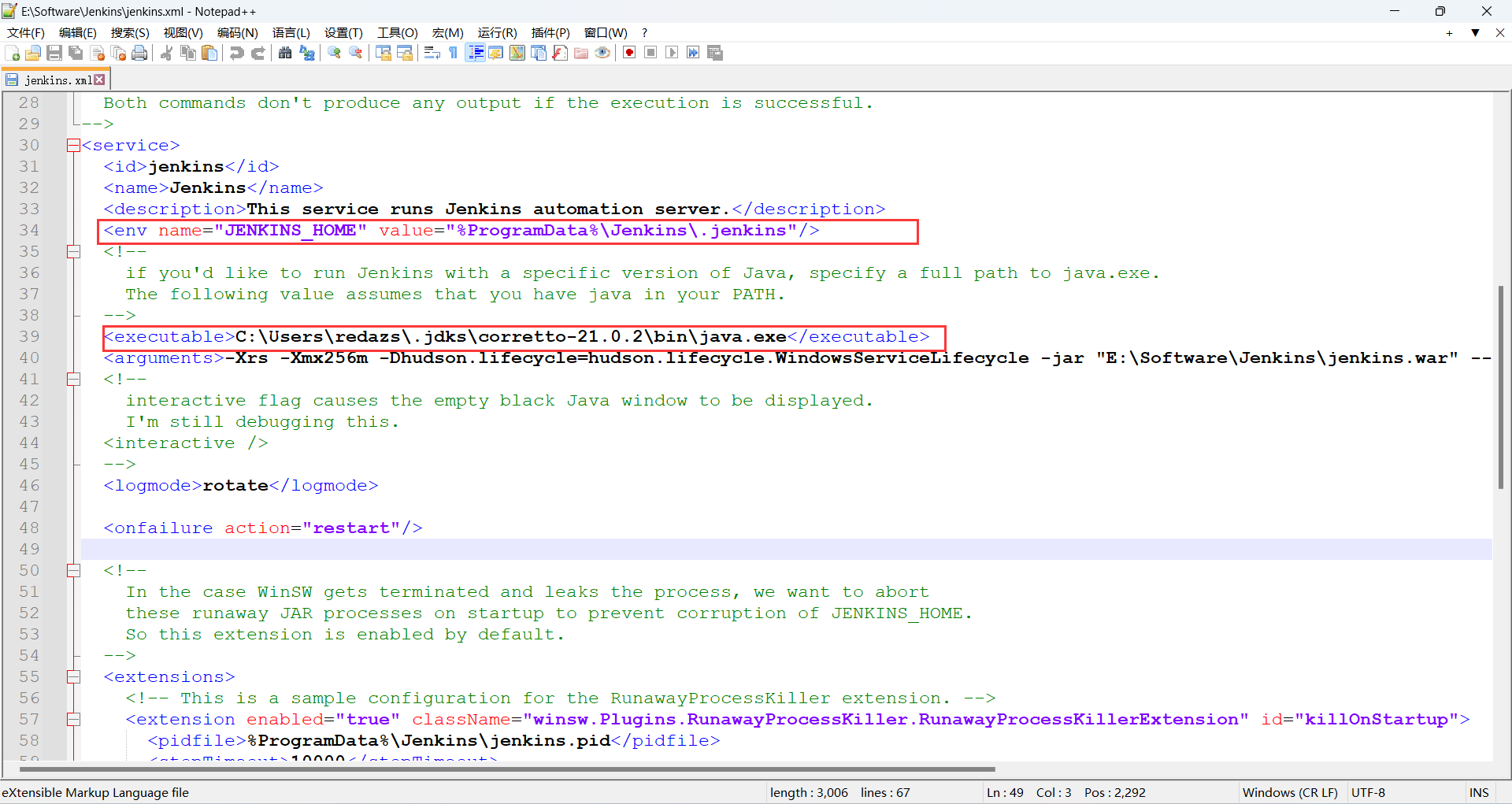Open the 视图(V) menu
The image size is (1512, 804).
(183, 32)
